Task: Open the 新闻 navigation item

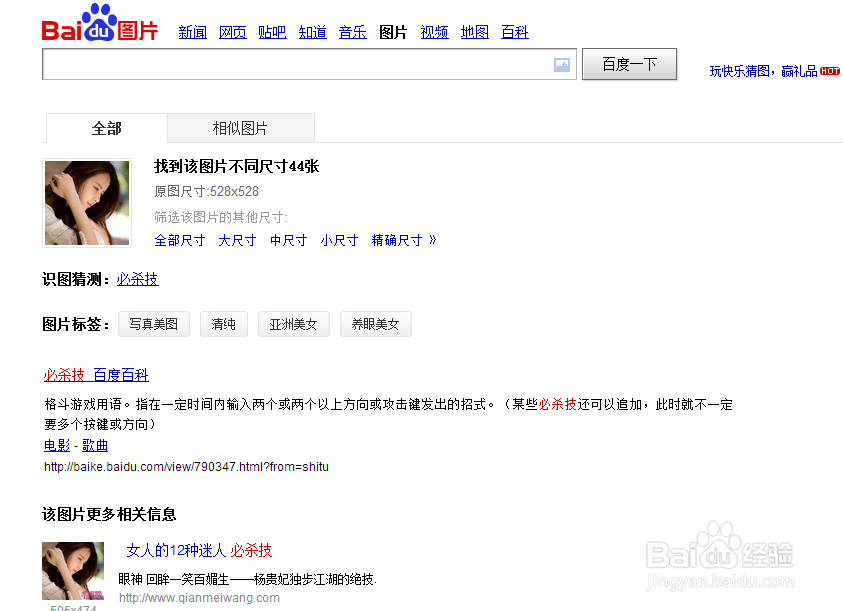Action: click(192, 32)
